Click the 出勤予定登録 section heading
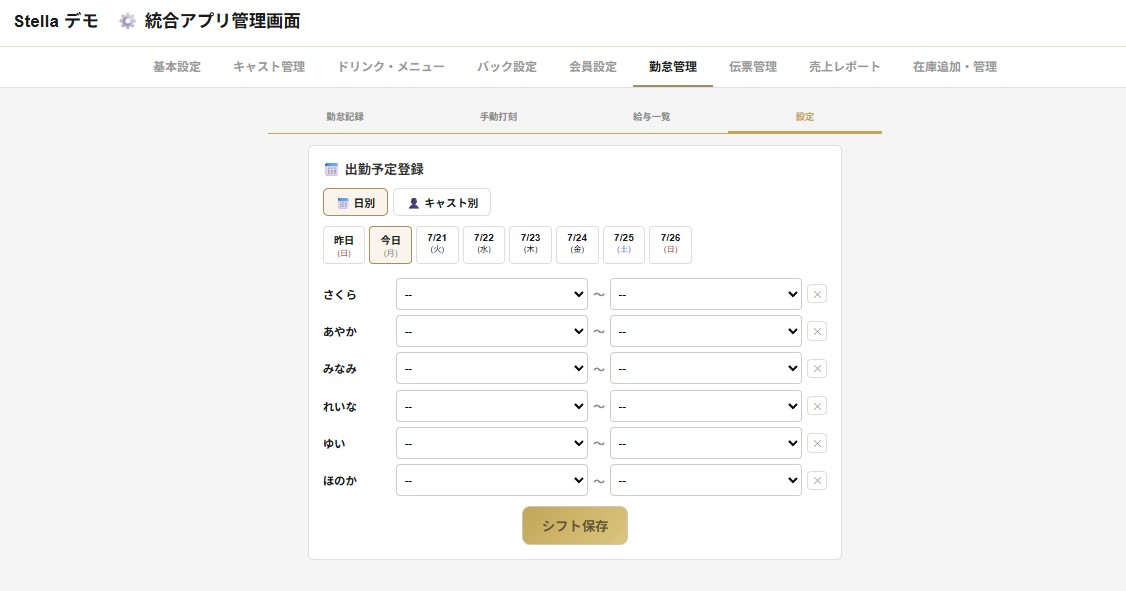This screenshot has height=591, width=1126. pos(384,169)
